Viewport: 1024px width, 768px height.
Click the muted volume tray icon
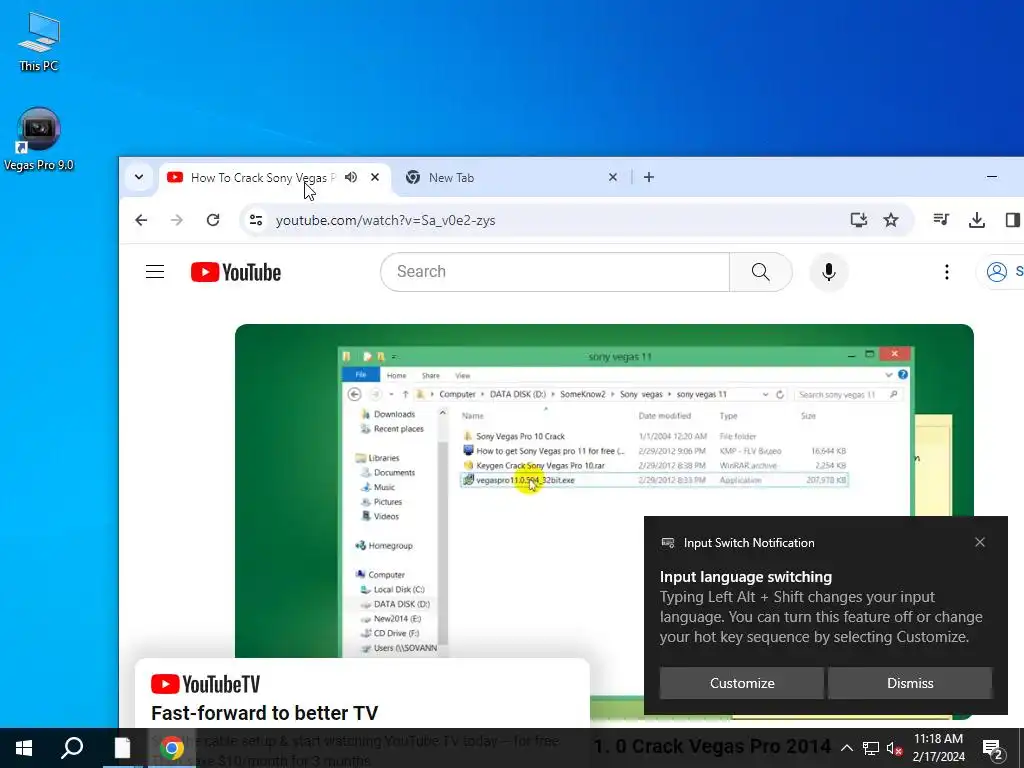894,748
